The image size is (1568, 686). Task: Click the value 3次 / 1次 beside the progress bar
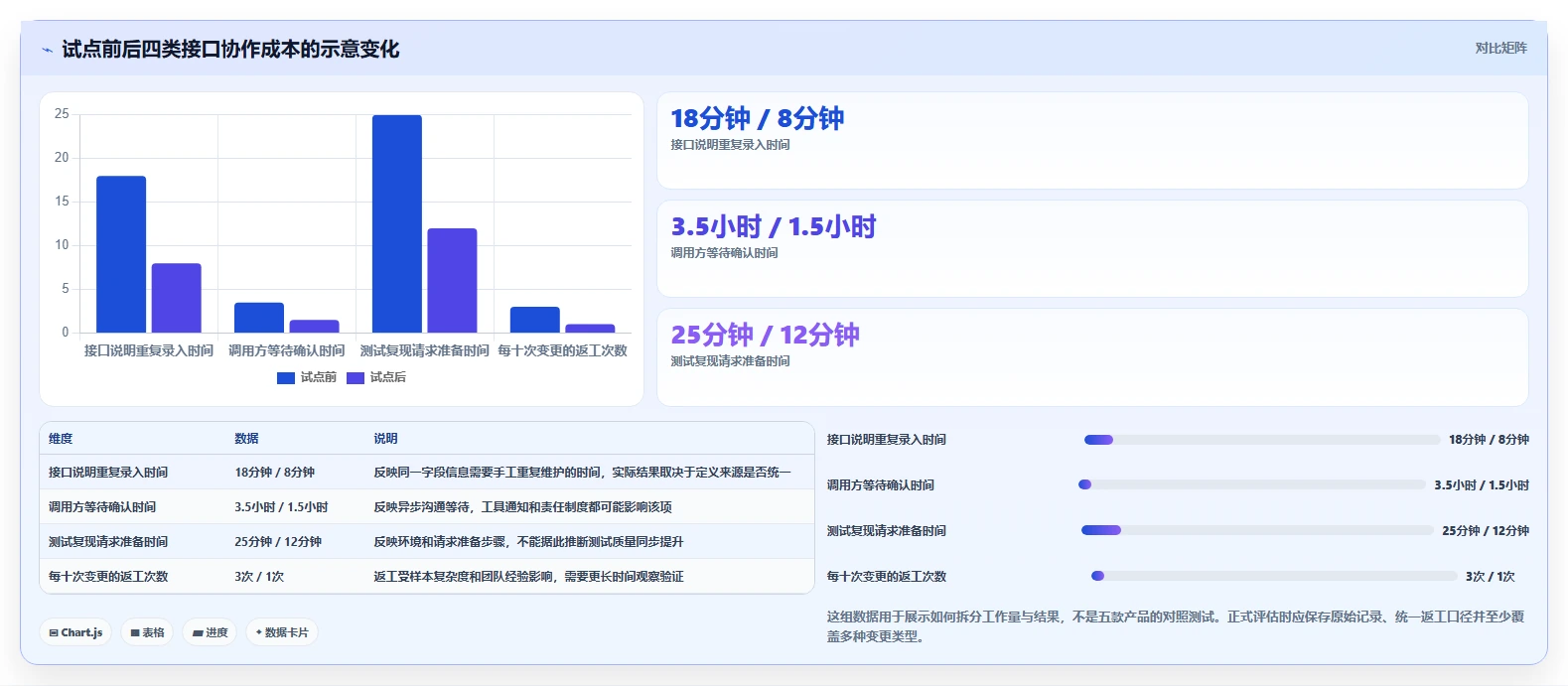(1491, 577)
